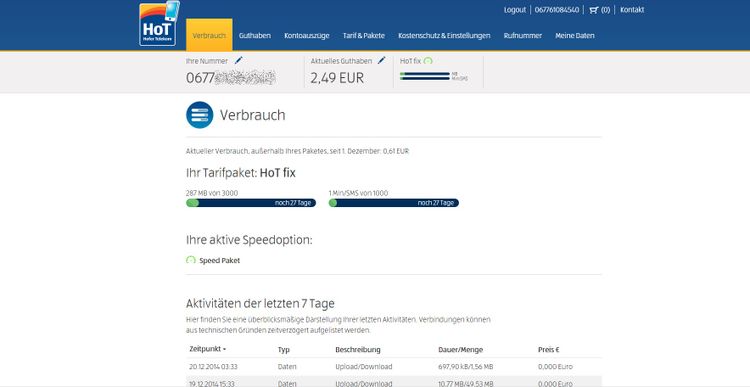Switch to Guthaben tab

click(255, 35)
